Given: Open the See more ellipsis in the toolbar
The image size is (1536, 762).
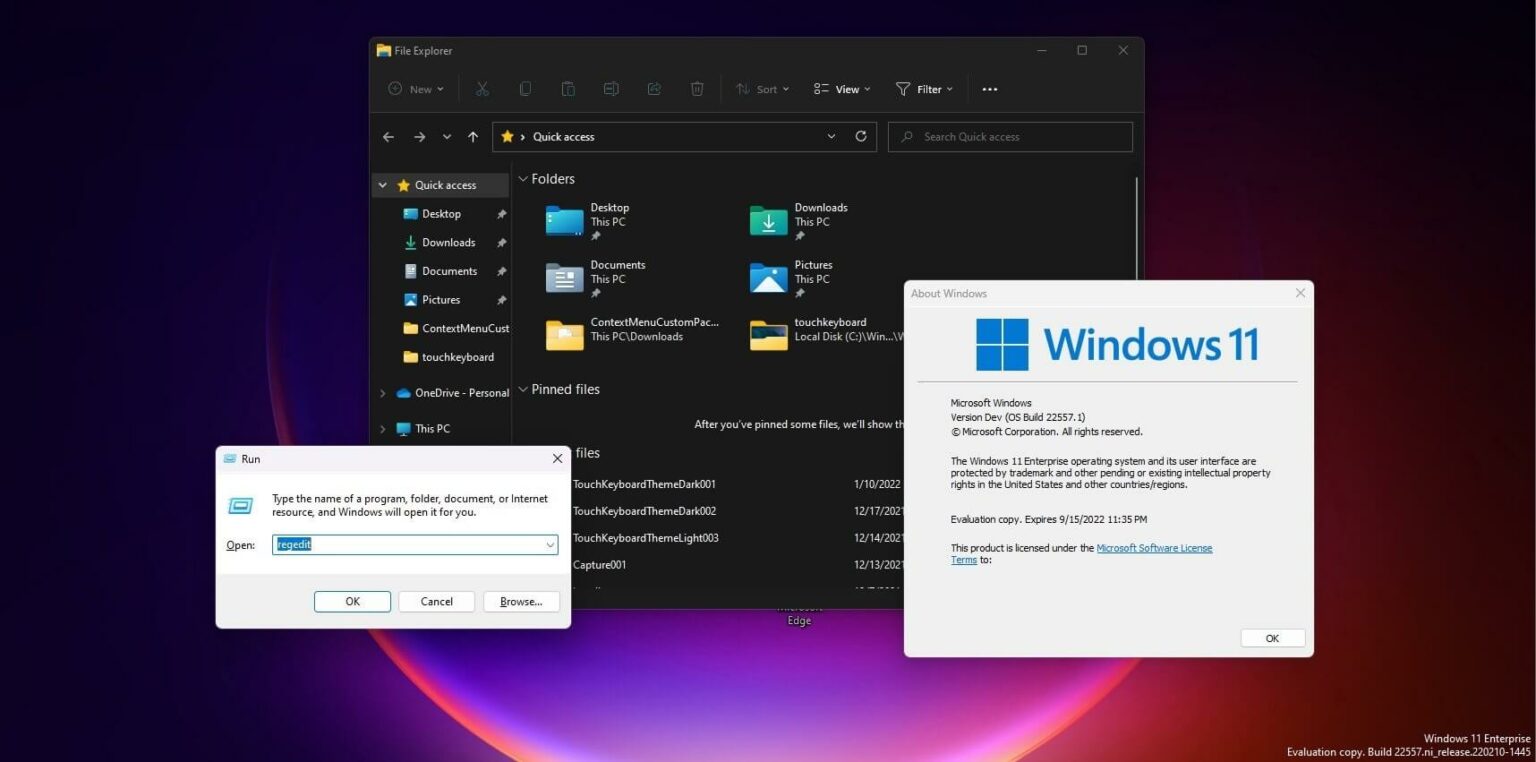Looking at the screenshot, I should pyautogui.click(x=989, y=89).
